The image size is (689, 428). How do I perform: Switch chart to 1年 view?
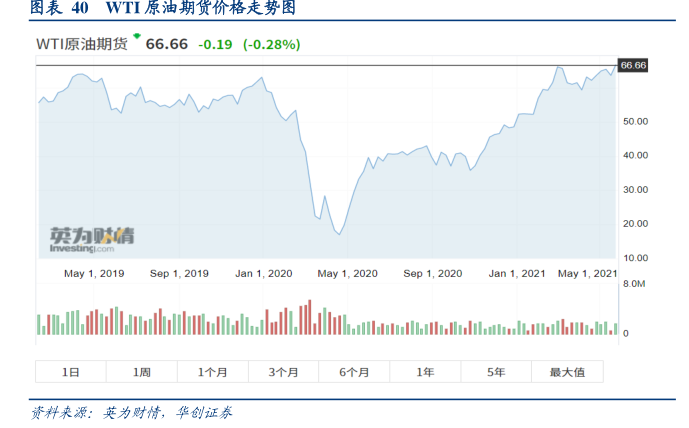point(425,372)
